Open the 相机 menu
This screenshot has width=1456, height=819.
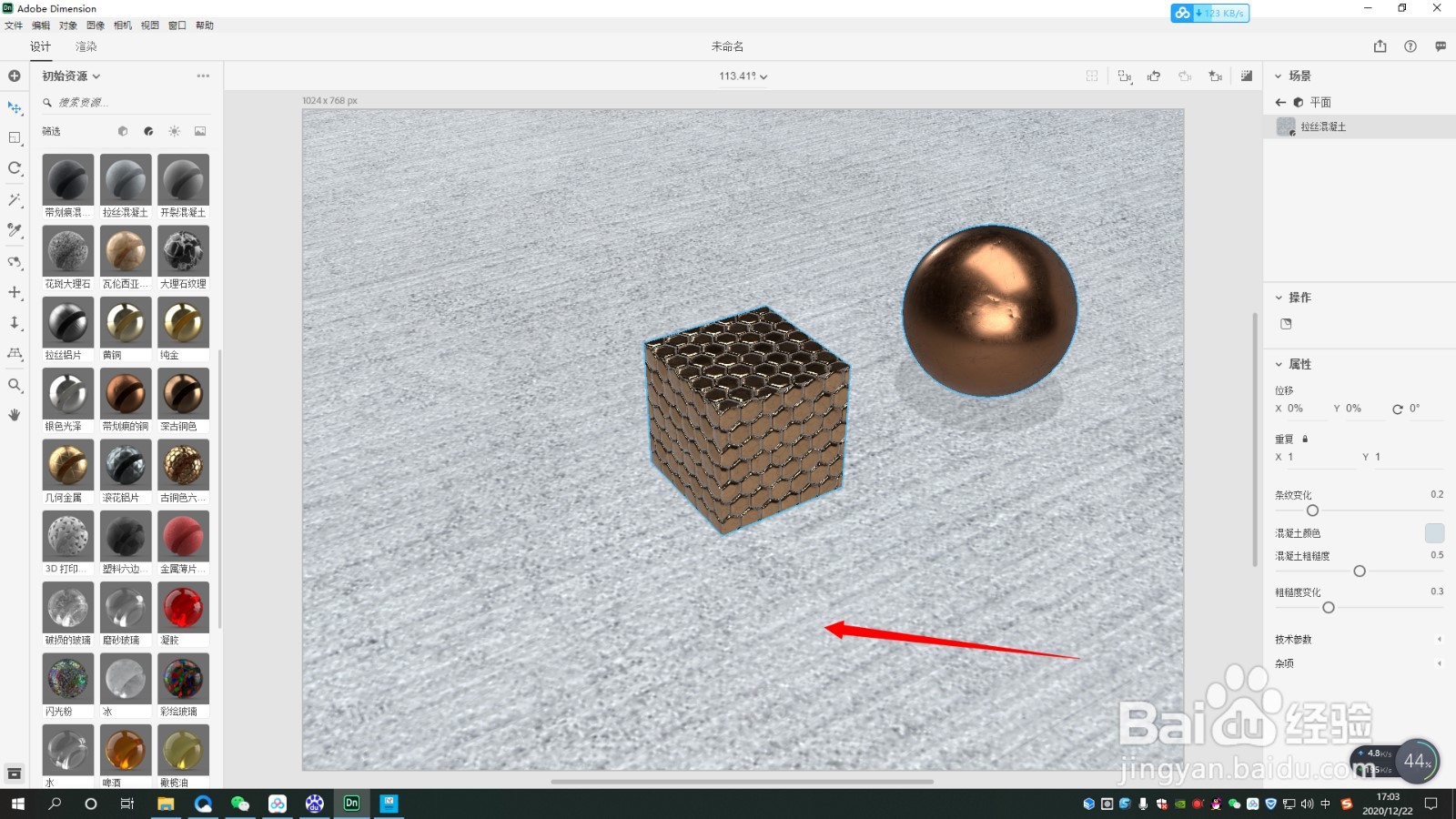pos(123,25)
